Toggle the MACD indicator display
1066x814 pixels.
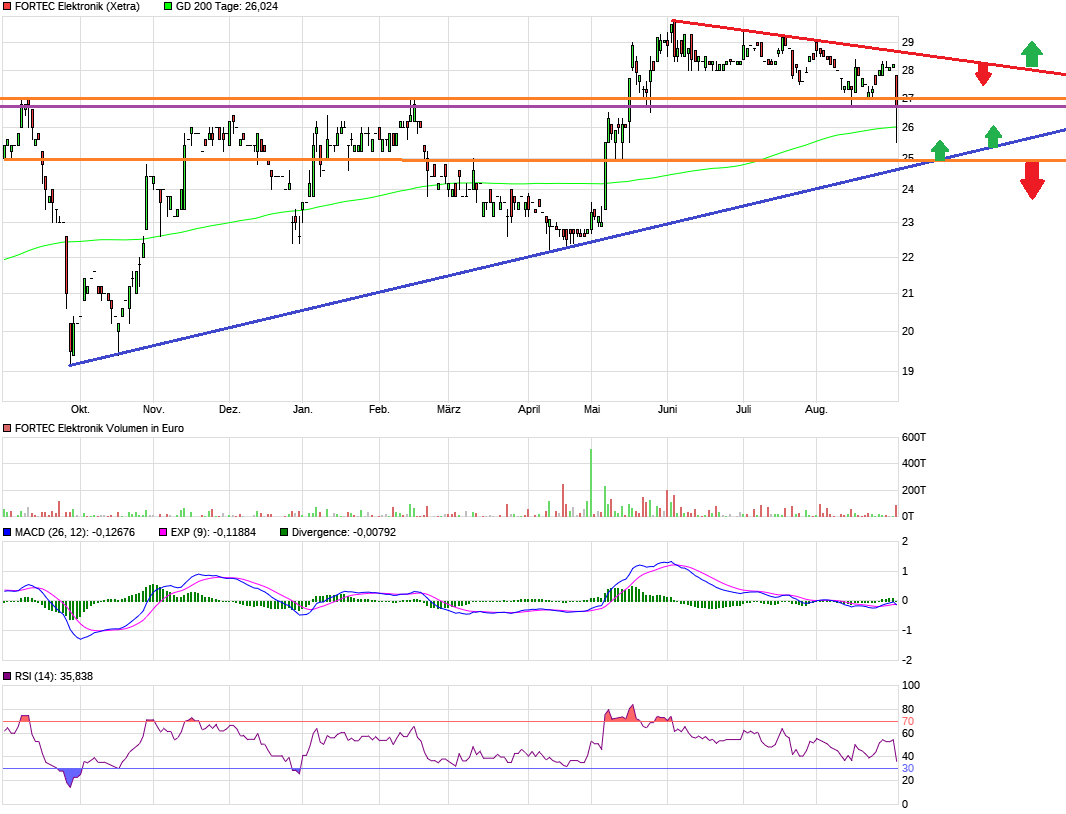6,532
